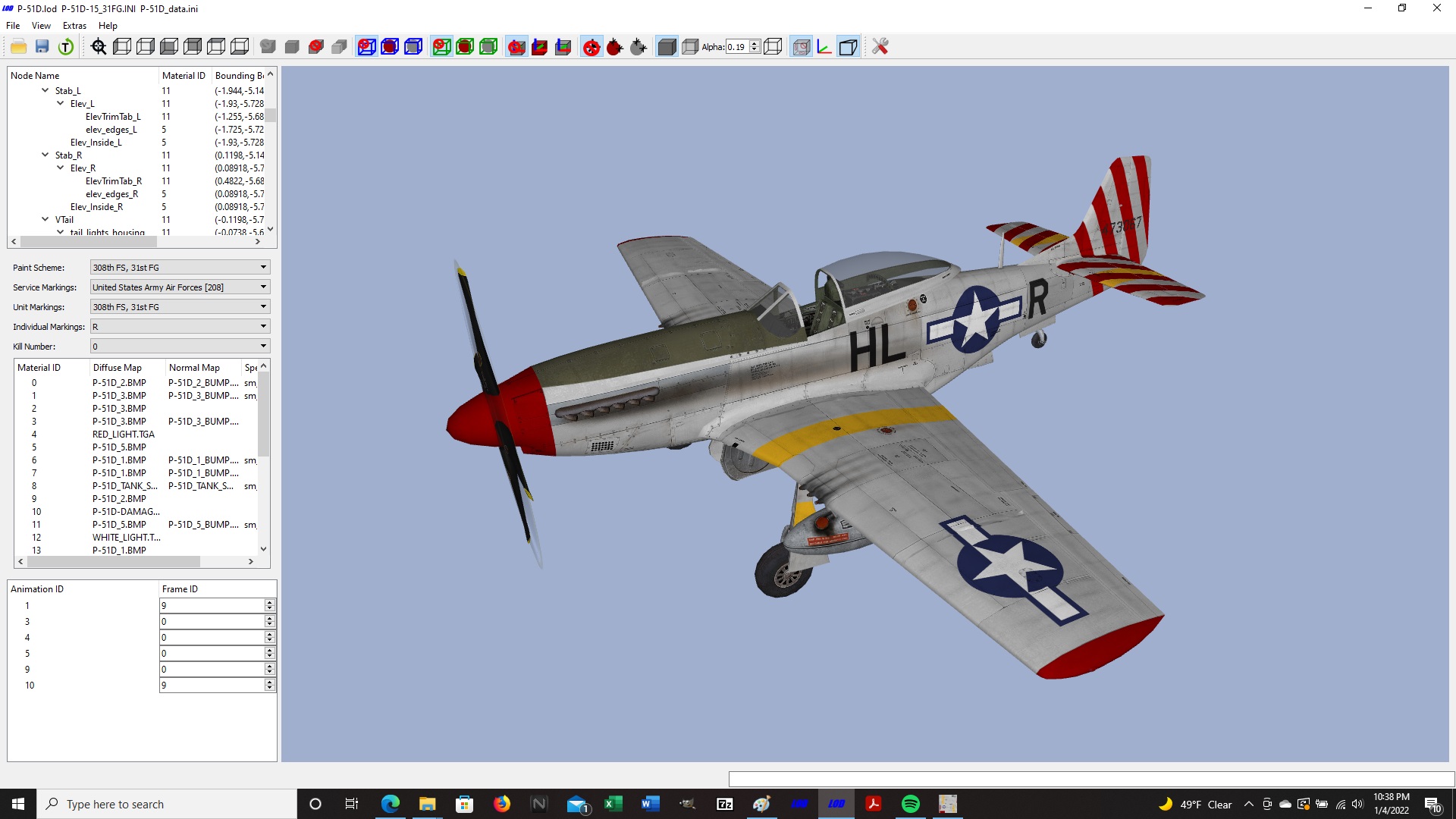Open the View menu
Viewport: 1456px width, 819px height.
coord(41,25)
